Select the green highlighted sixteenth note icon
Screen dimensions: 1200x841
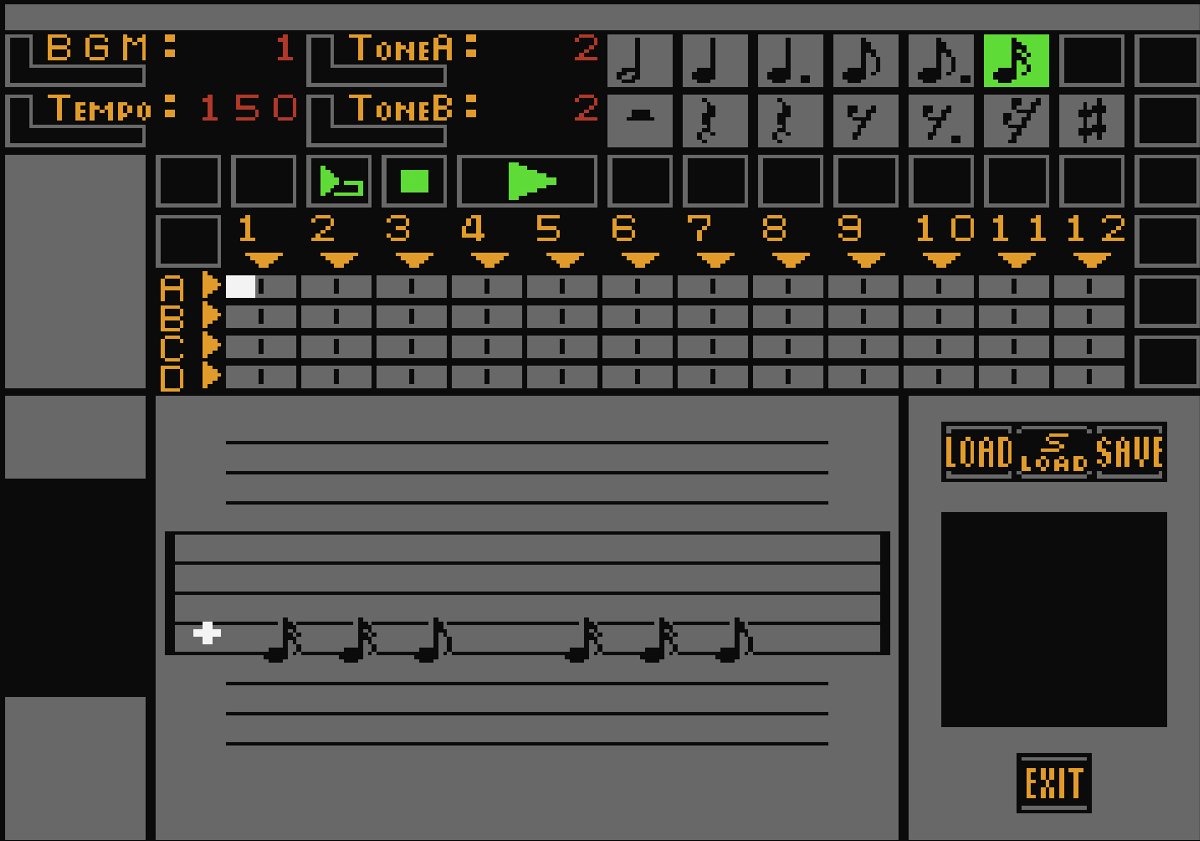coord(1016,60)
